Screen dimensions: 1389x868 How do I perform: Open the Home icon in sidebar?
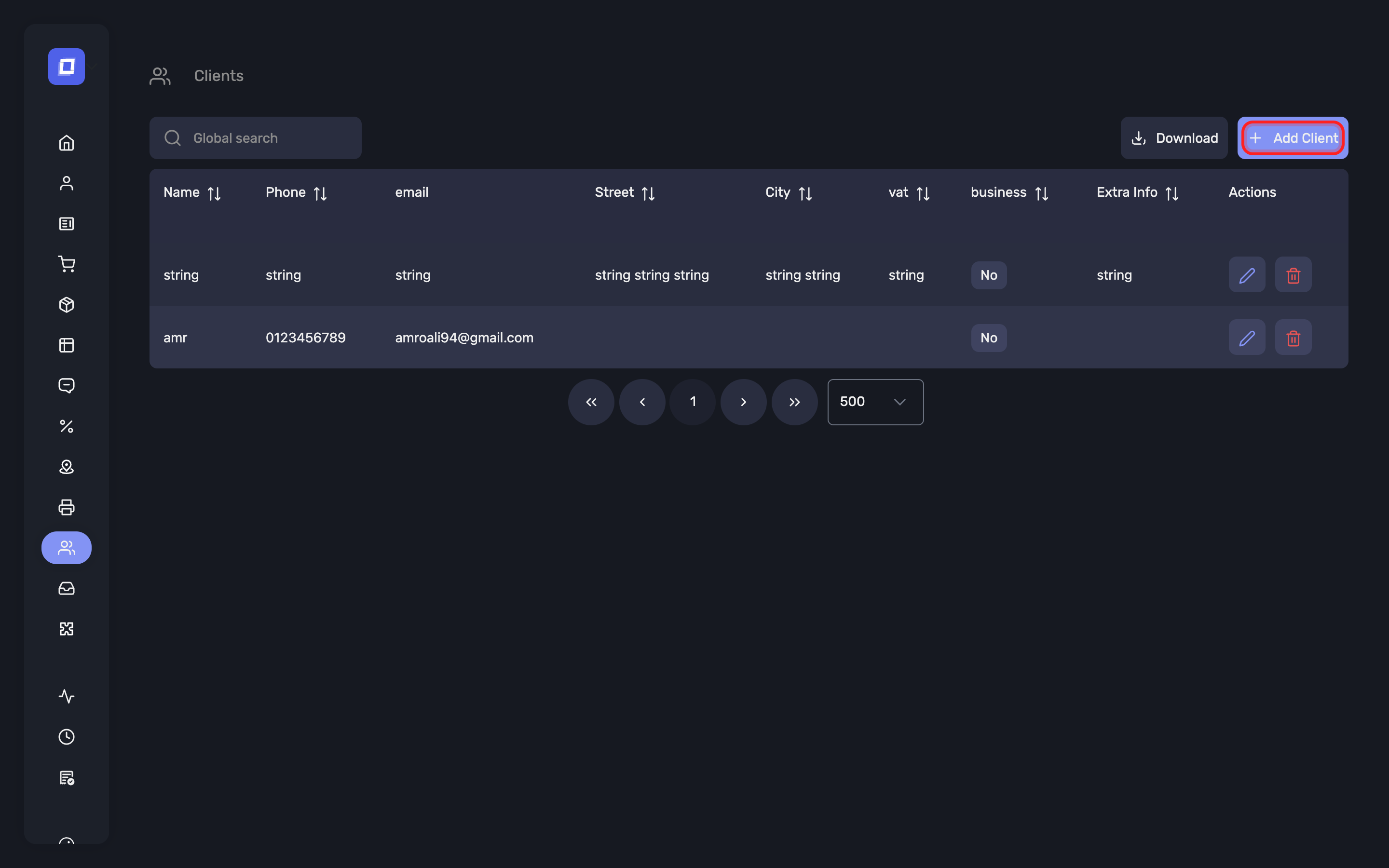tap(67, 142)
